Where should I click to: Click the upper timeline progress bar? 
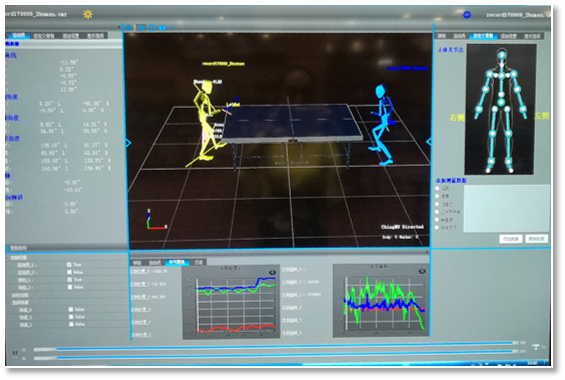(x=276, y=347)
